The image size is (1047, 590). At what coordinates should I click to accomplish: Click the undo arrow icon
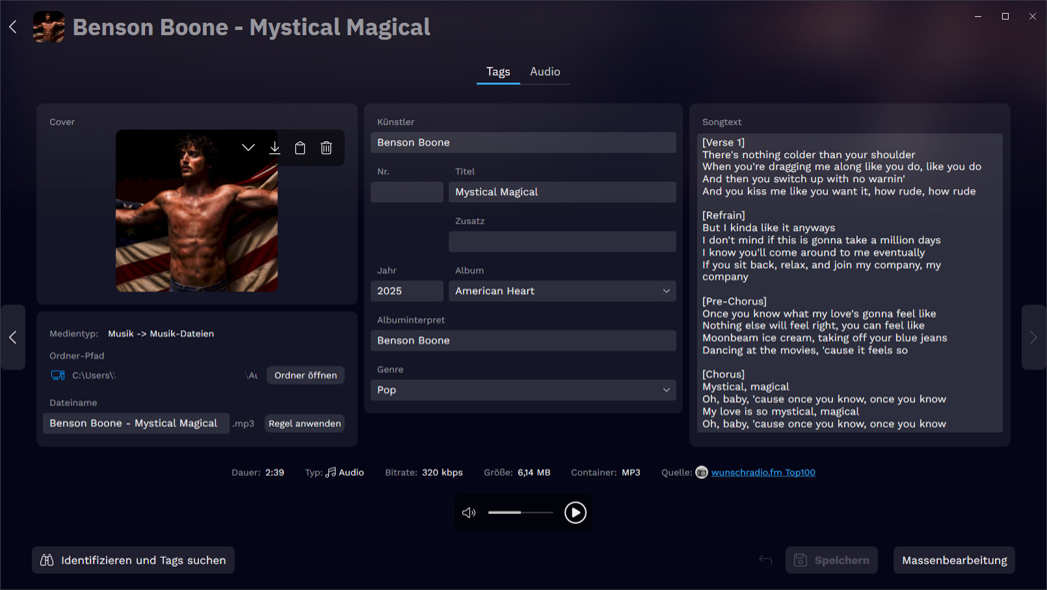(765, 560)
